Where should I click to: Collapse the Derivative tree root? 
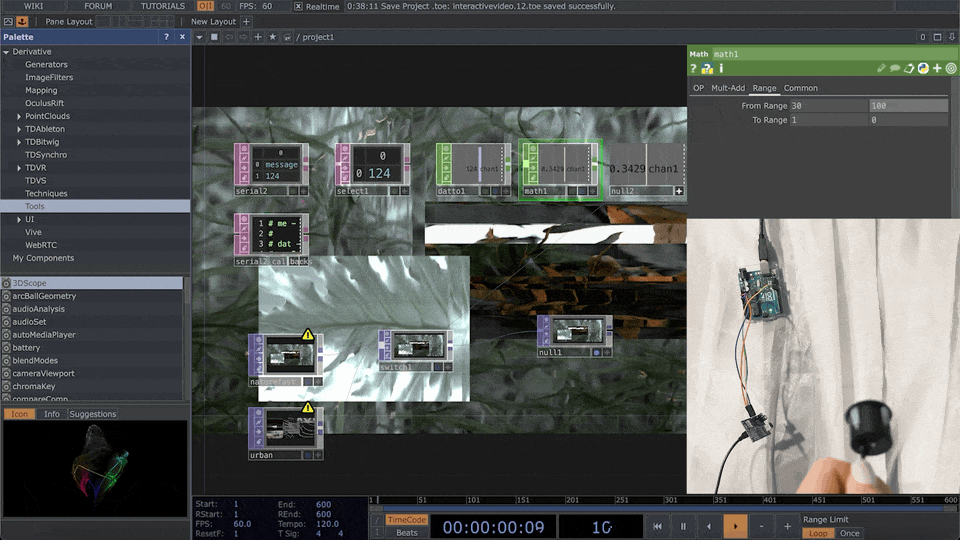[6, 52]
